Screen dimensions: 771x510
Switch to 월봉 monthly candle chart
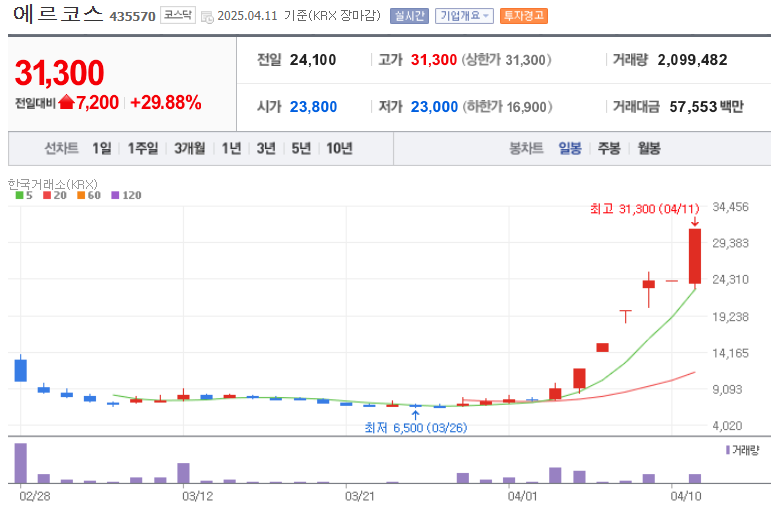click(x=649, y=148)
